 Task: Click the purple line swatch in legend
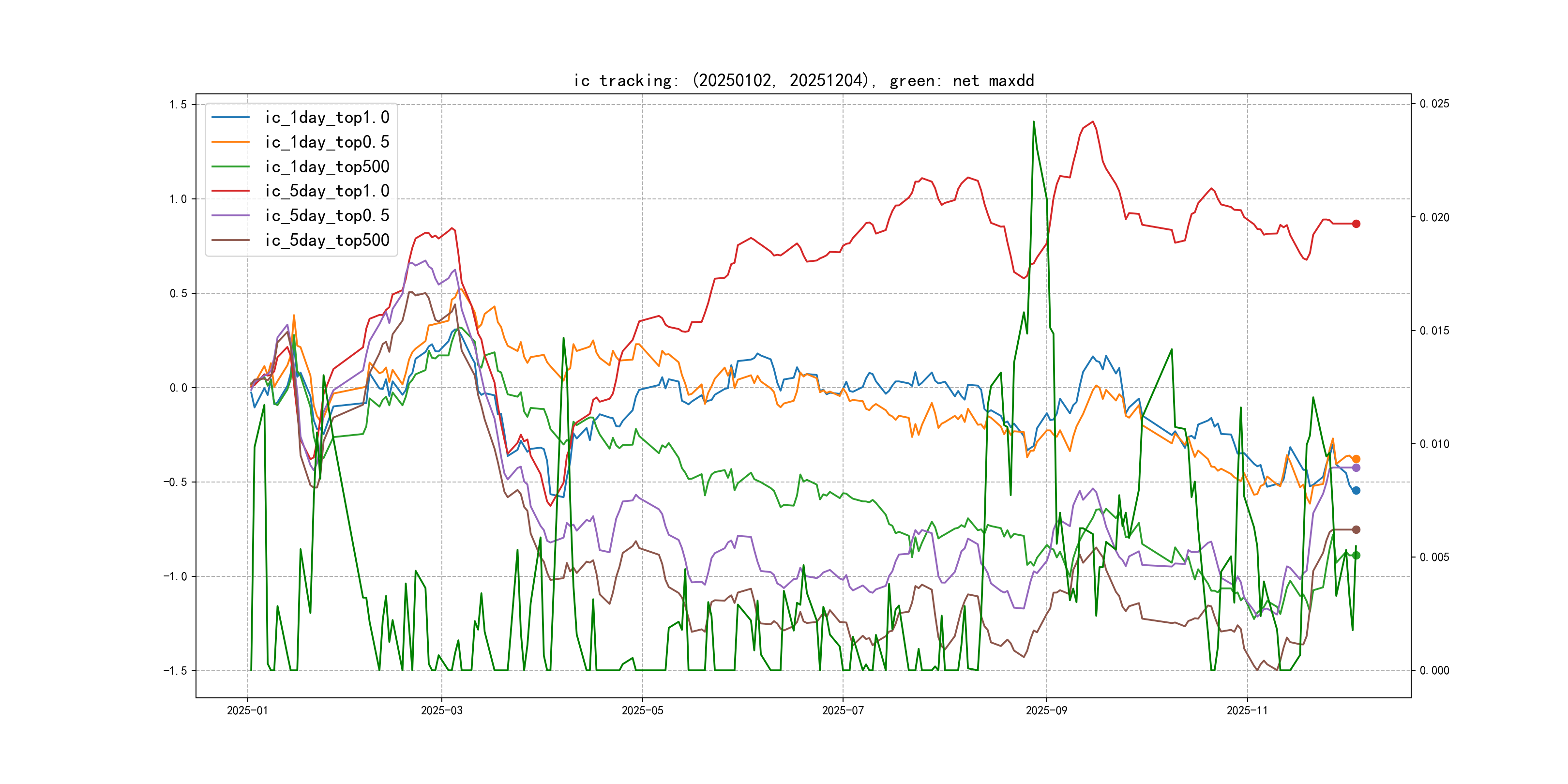point(231,215)
